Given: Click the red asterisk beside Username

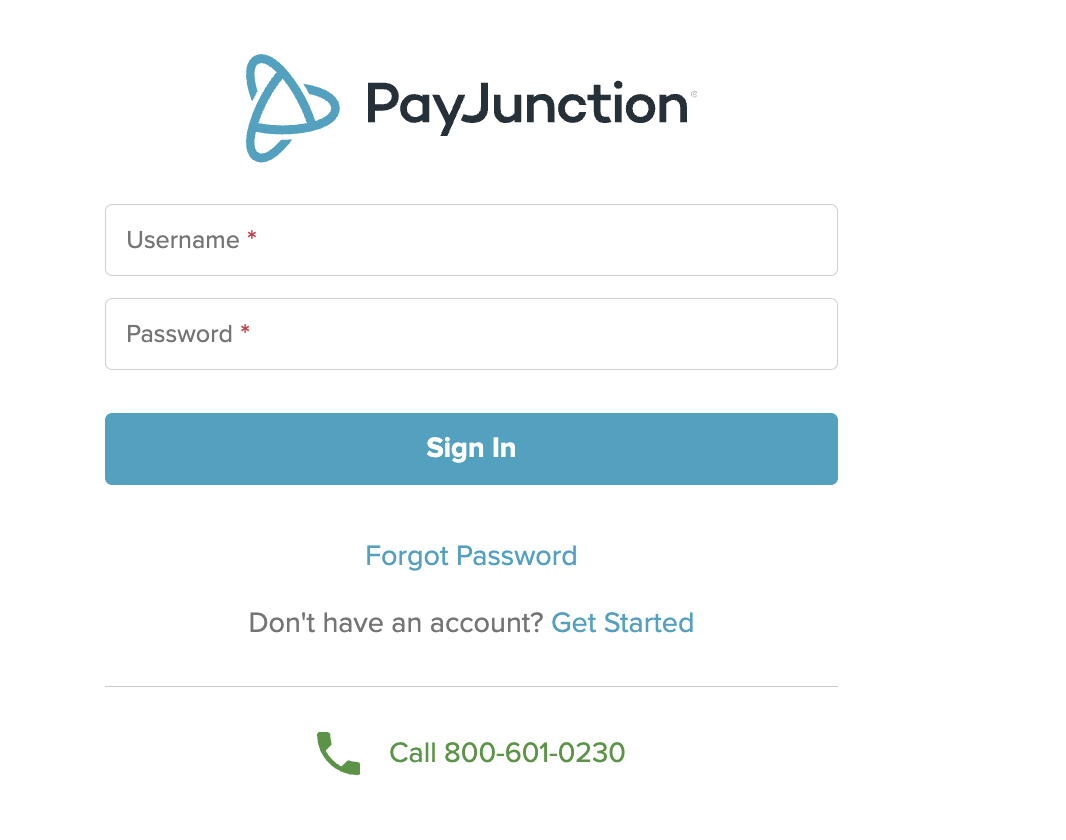Looking at the screenshot, I should tap(252, 238).
